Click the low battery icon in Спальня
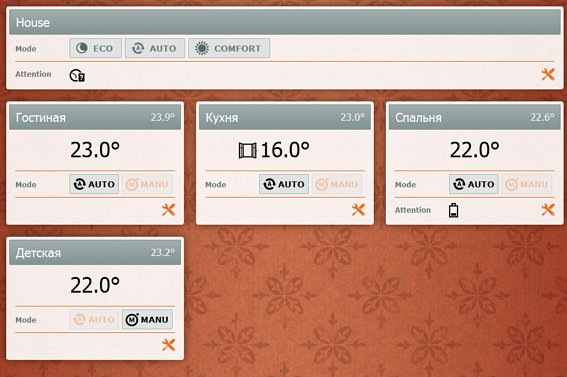The image size is (567, 377). (453, 210)
